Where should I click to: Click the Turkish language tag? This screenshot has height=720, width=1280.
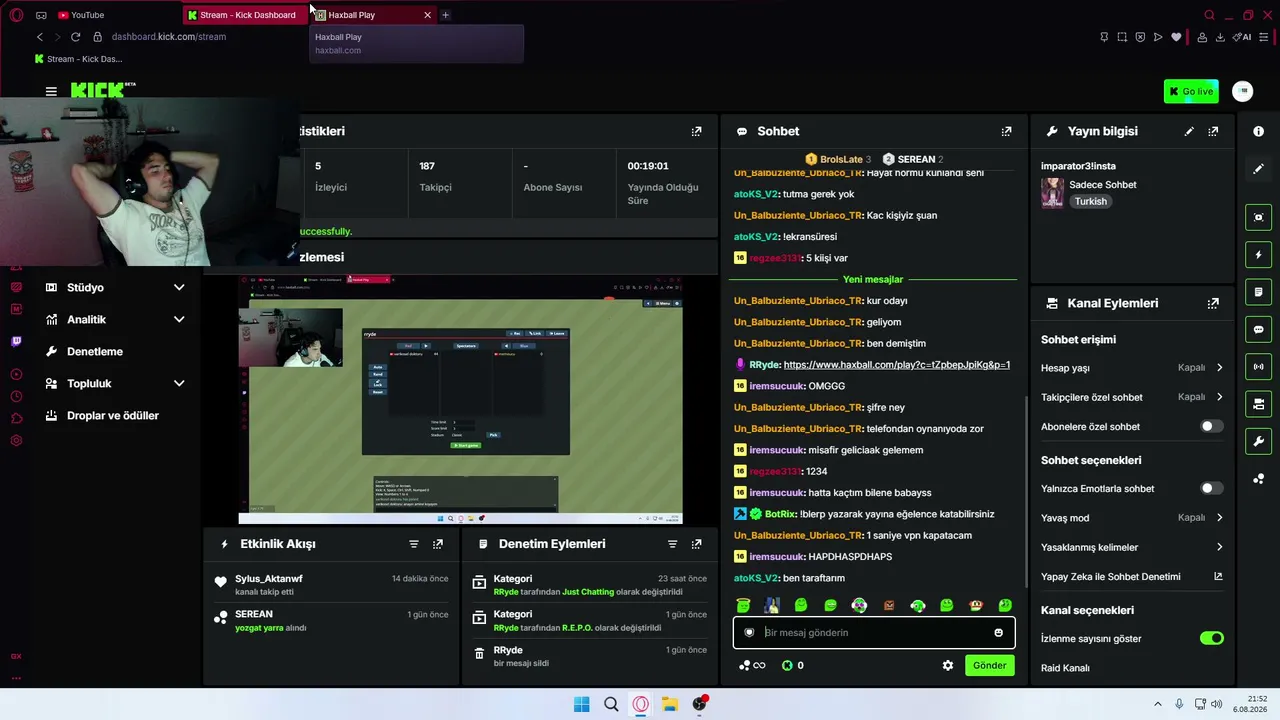point(1090,201)
